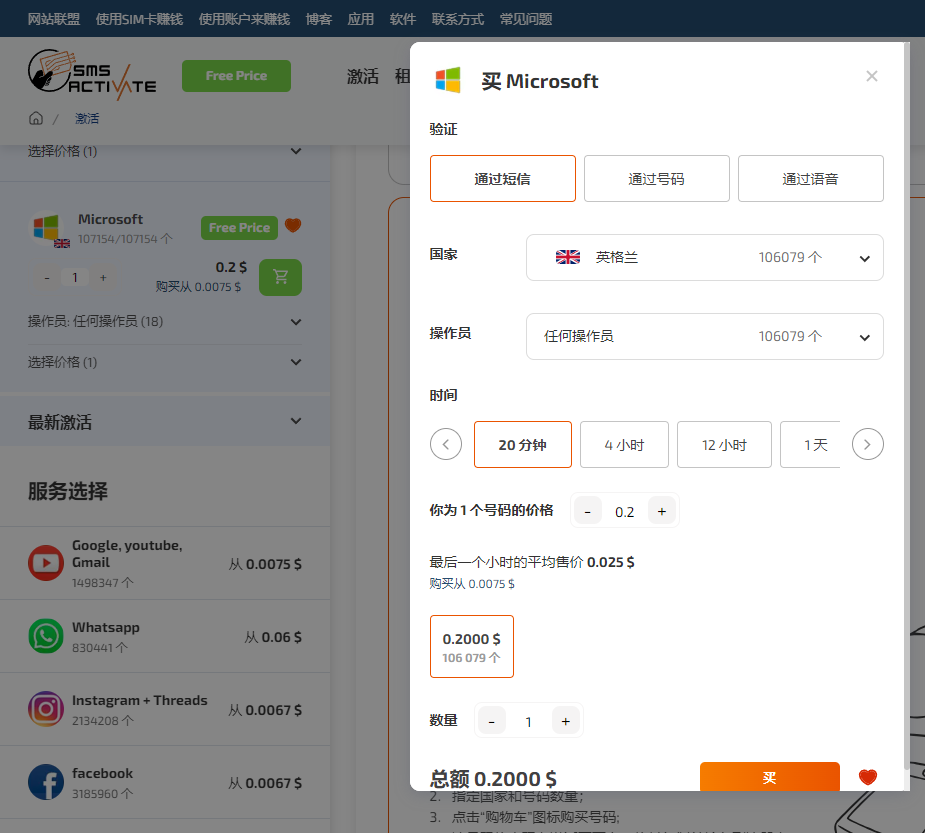
Task: Choose the 20 分钟 time option
Action: tap(523, 445)
